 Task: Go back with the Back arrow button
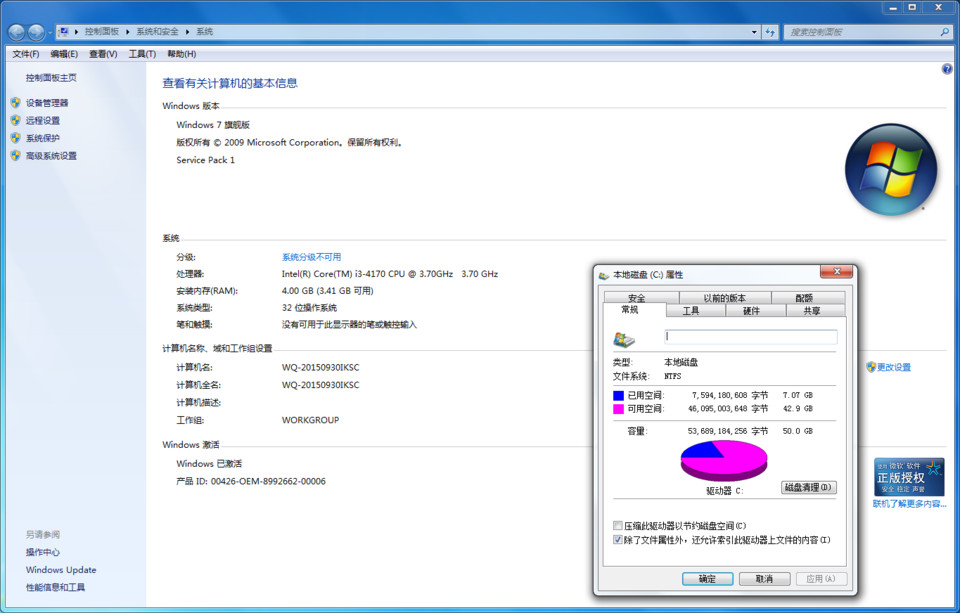tap(17, 32)
